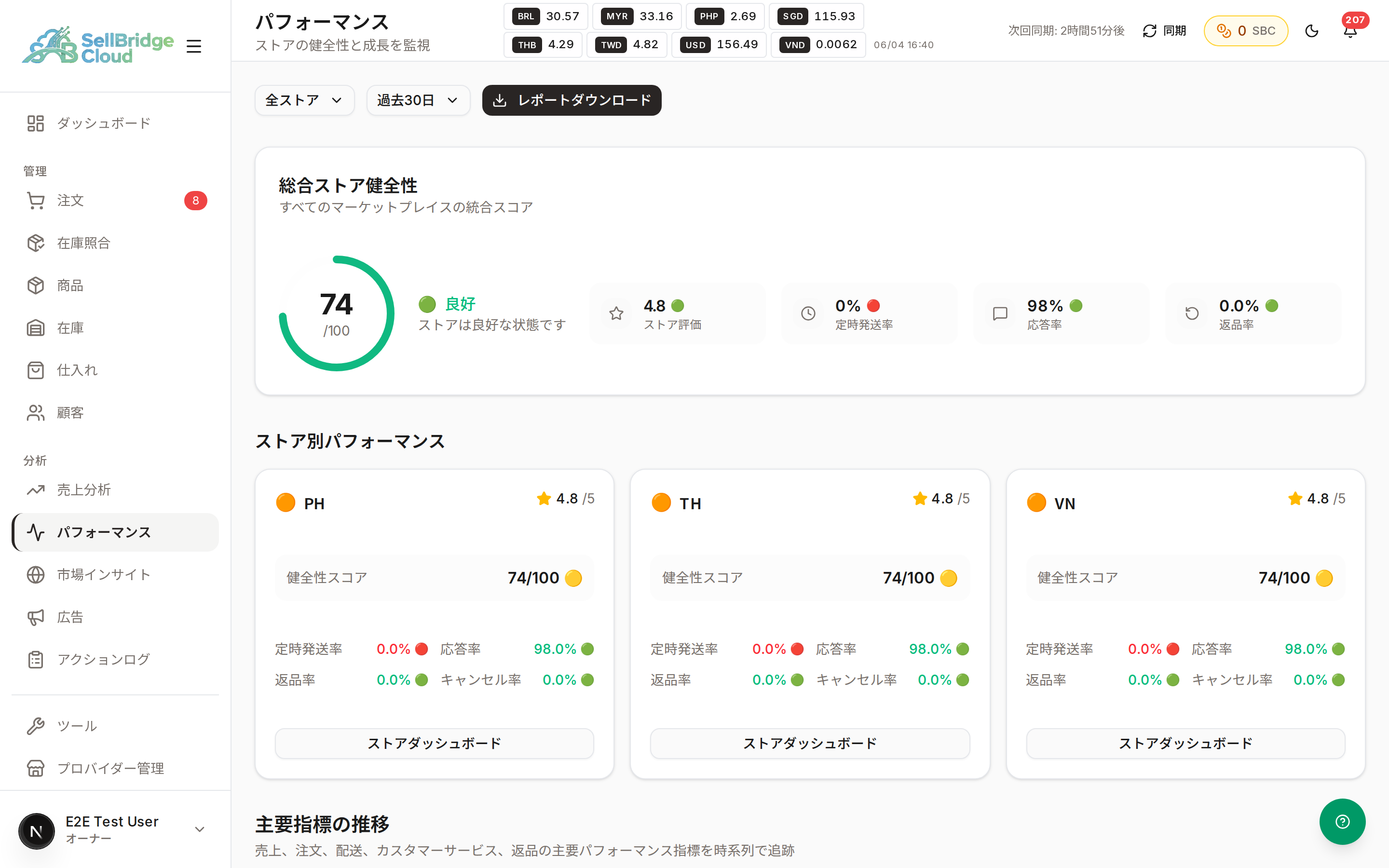Image resolution: width=1389 pixels, height=868 pixels.
Task: Click the star icon of ストア評価
Action: tap(616, 313)
